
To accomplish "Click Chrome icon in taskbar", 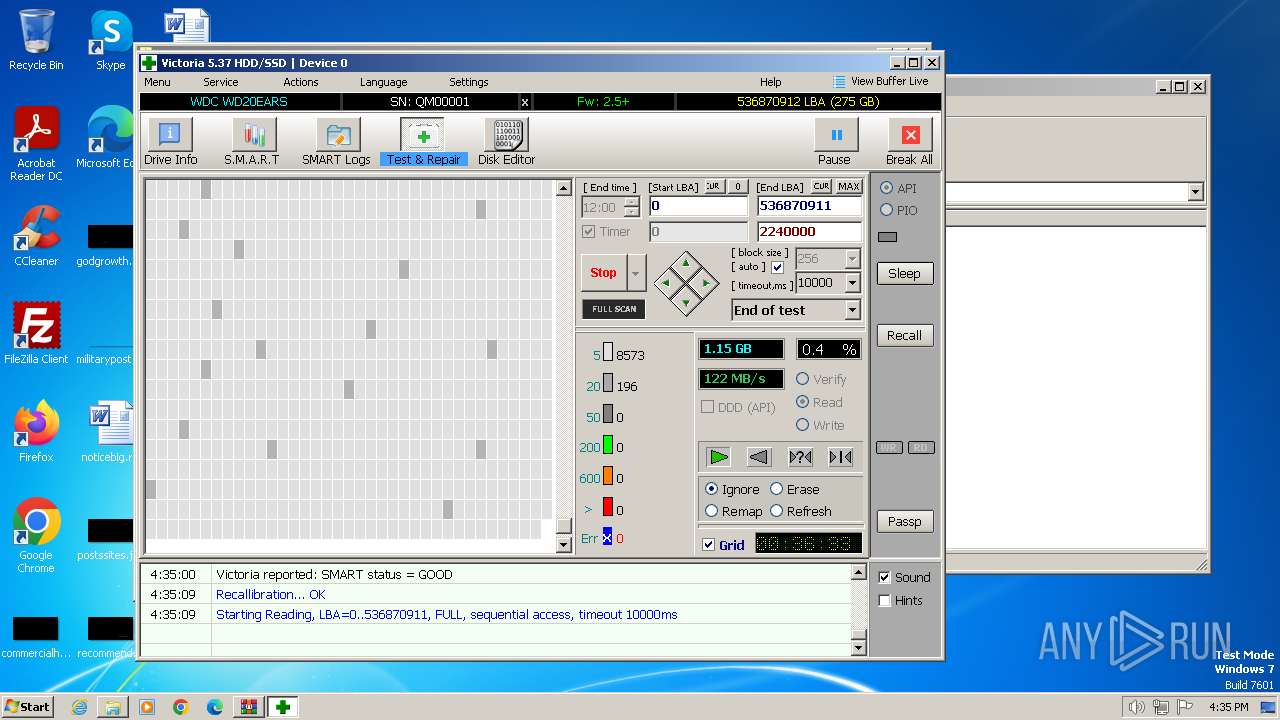I will [x=181, y=707].
